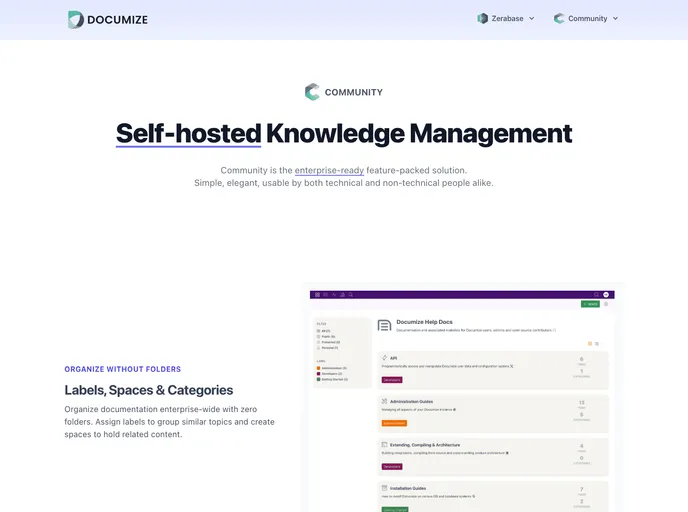Click the Community logo above the main heading
Image resolution: width=688 pixels, height=512 pixels.
344,92
